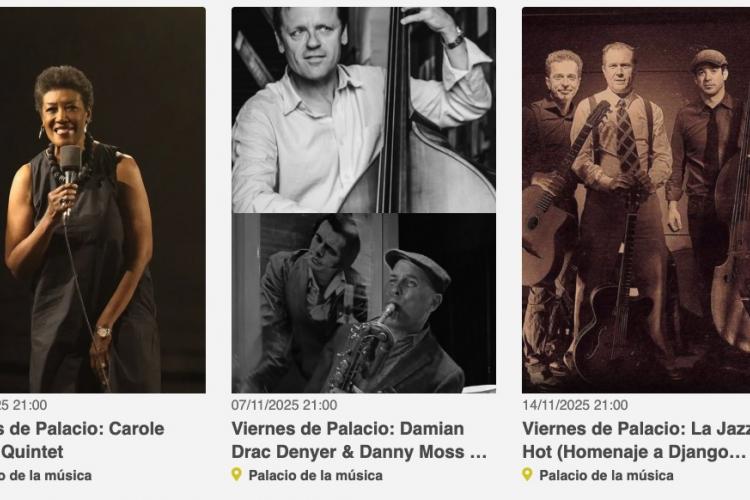Click the partial date ending 25 21:00
Screen dimensions: 750x500
click(23, 405)
